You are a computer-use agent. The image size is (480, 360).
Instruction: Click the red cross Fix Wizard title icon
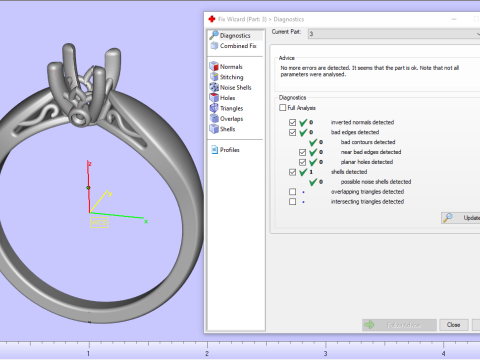[x=212, y=19]
